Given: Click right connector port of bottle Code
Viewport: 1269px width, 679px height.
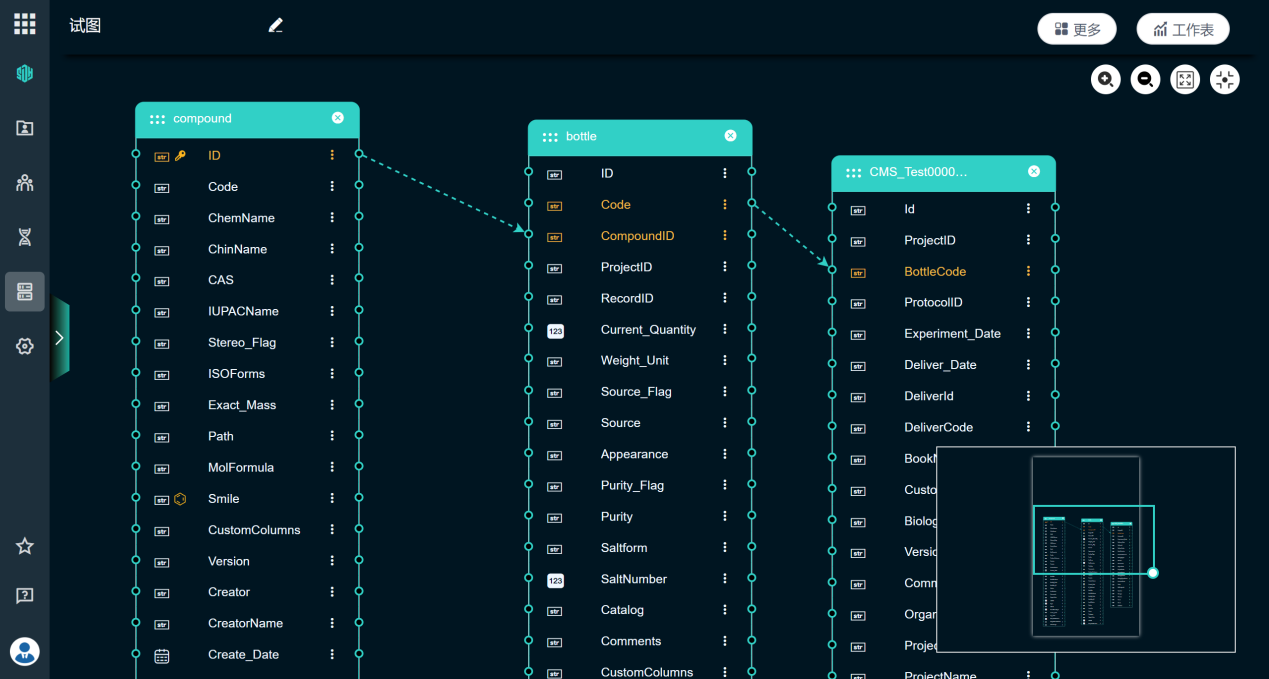Looking at the screenshot, I should pyautogui.click(x=752, y=203).
